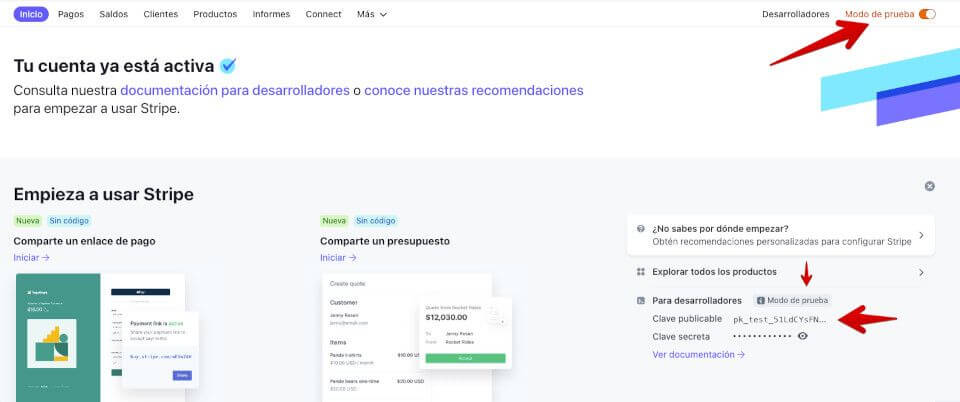Open Desarrolladores in the top bar

795,14
